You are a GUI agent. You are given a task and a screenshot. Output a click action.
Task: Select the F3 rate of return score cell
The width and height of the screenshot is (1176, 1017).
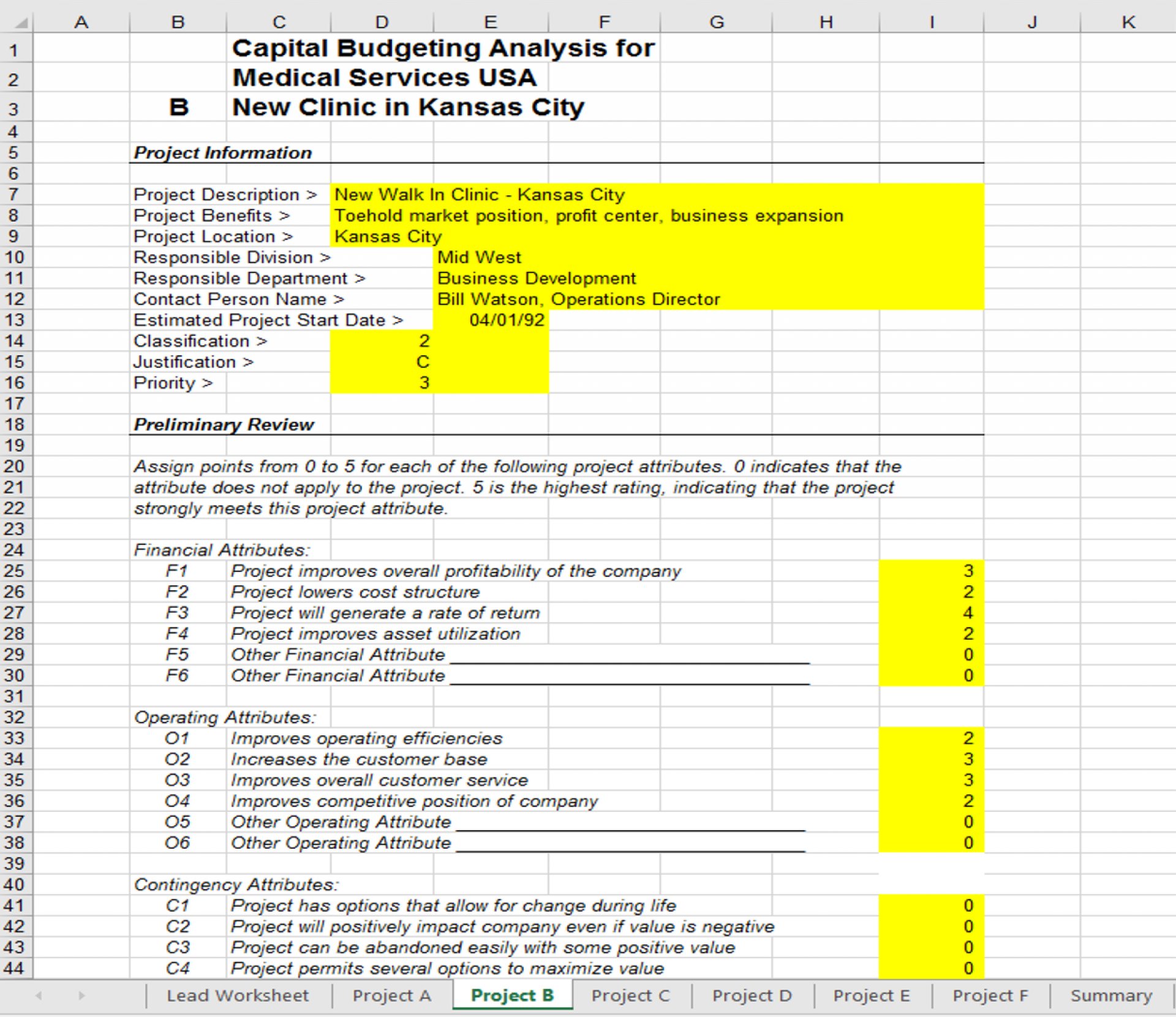(931, 613)
